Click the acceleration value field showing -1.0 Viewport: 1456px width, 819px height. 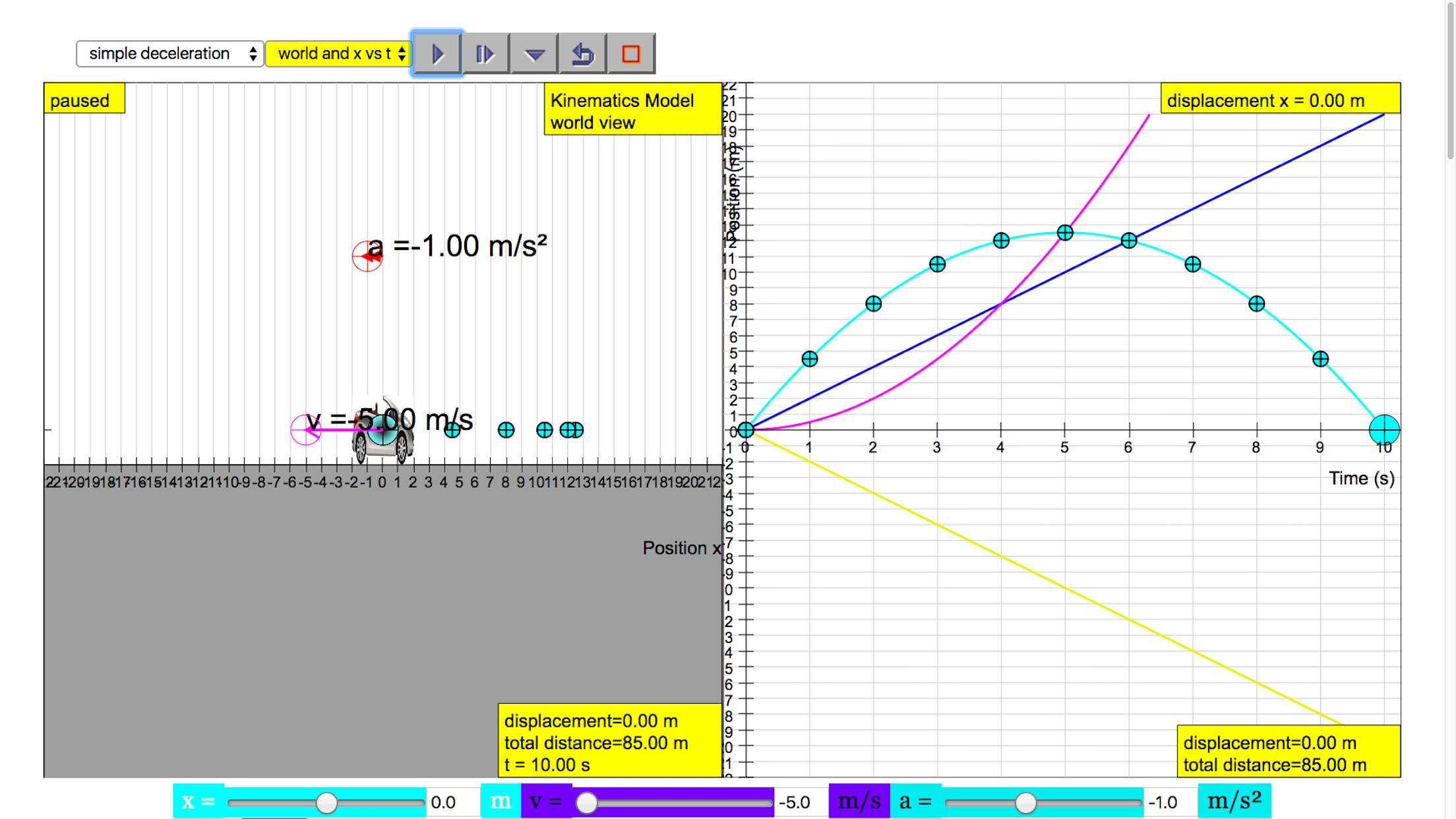1169,803
